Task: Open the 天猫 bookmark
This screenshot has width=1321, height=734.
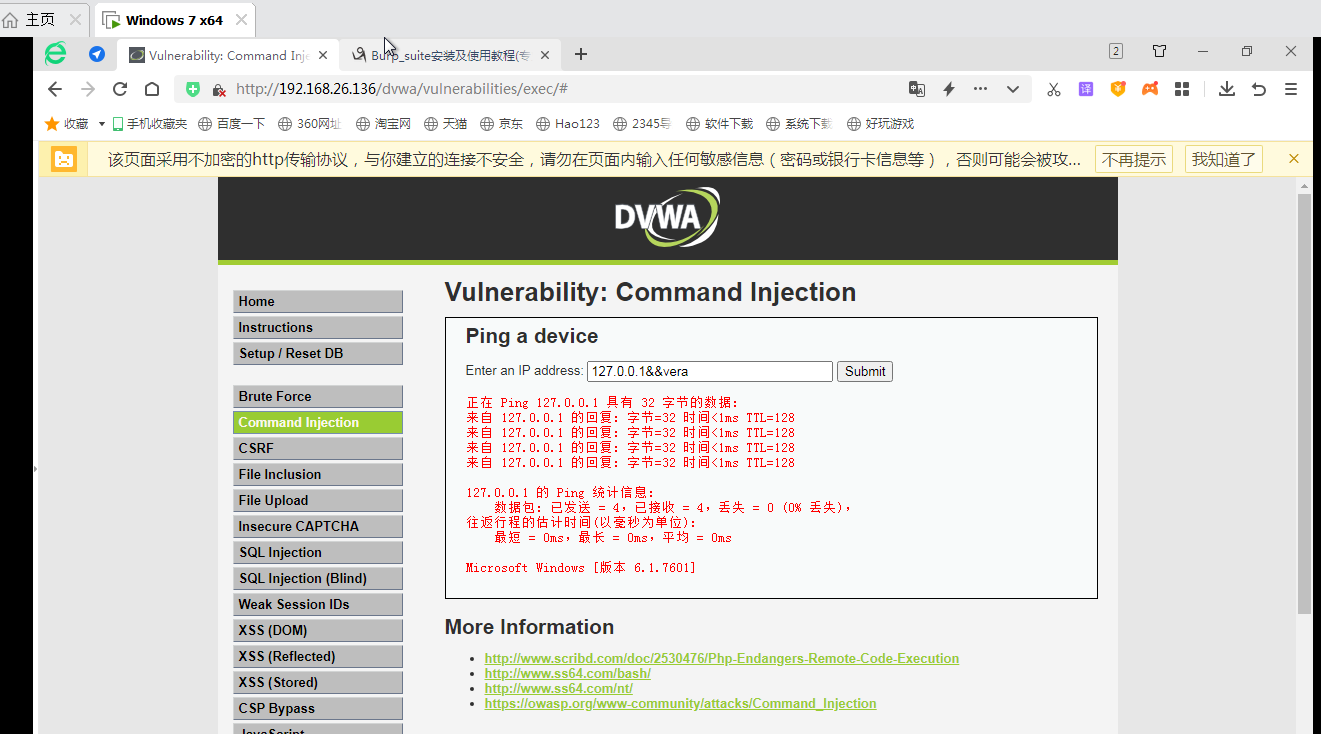Action: 446,124
